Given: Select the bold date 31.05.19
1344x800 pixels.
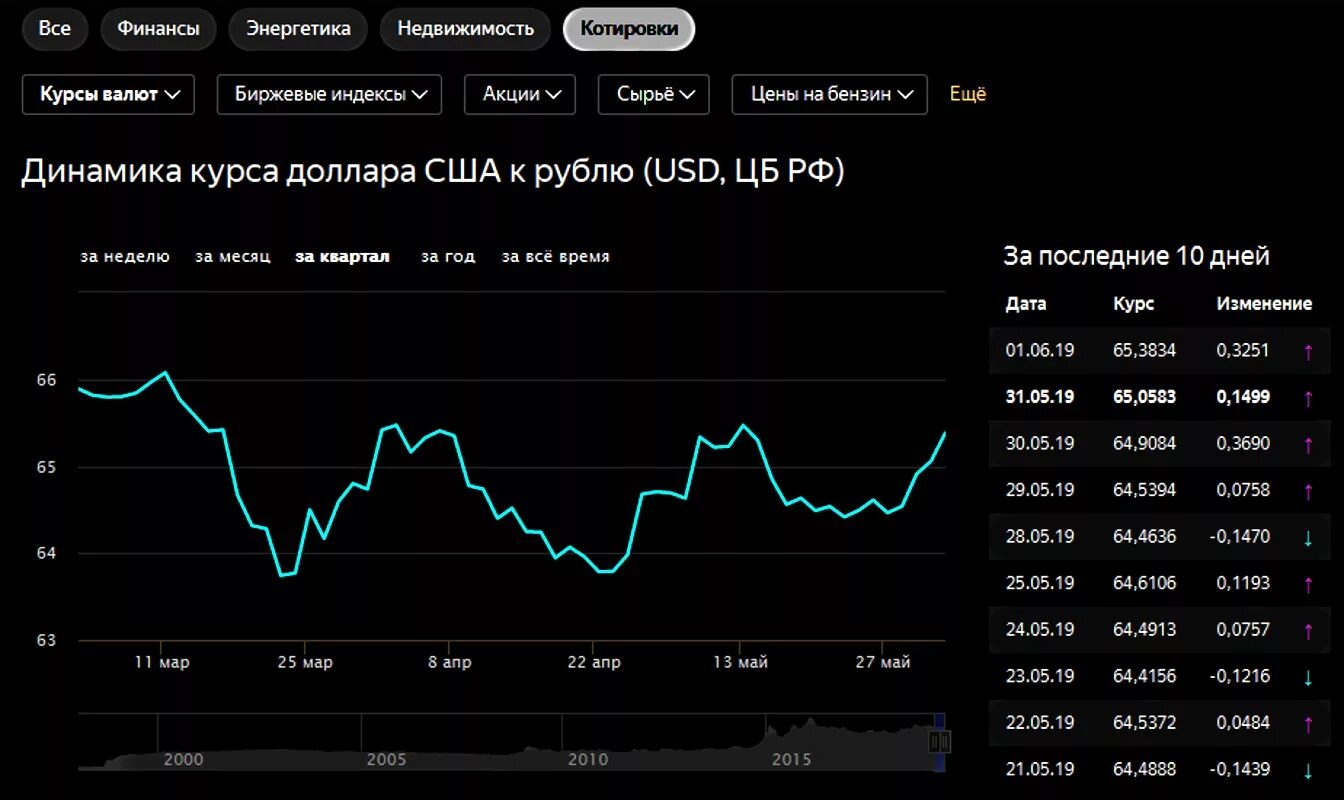Looking at the screenshot, I should point(1040,397).
